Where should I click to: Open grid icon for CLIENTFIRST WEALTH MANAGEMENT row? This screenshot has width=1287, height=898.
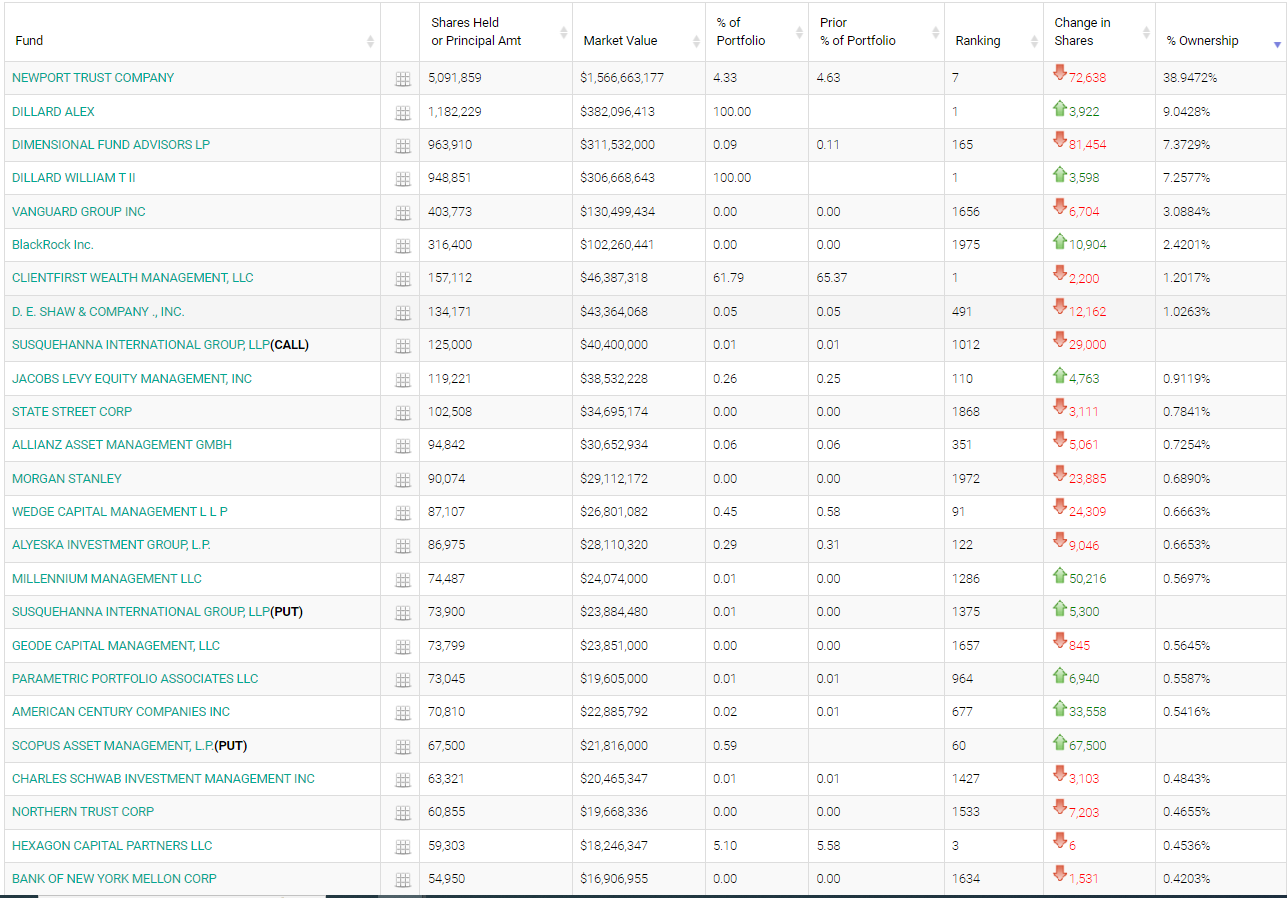pos(403,279)
